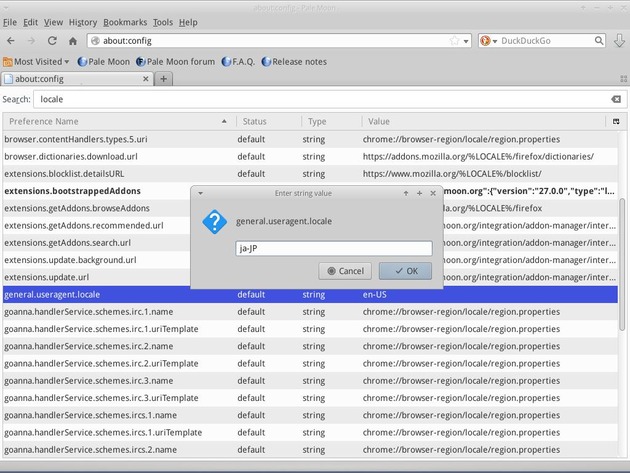
Task: Clear the locale search text
Action: click(x=616, y=99)
